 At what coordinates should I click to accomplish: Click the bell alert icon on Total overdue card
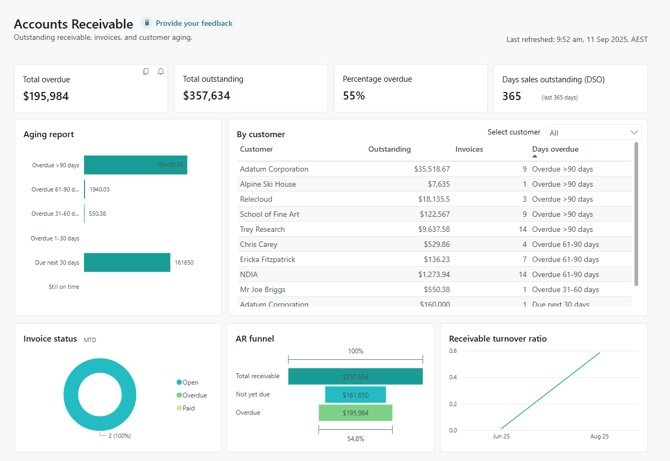pyautogui.click(x=161, y=72)
